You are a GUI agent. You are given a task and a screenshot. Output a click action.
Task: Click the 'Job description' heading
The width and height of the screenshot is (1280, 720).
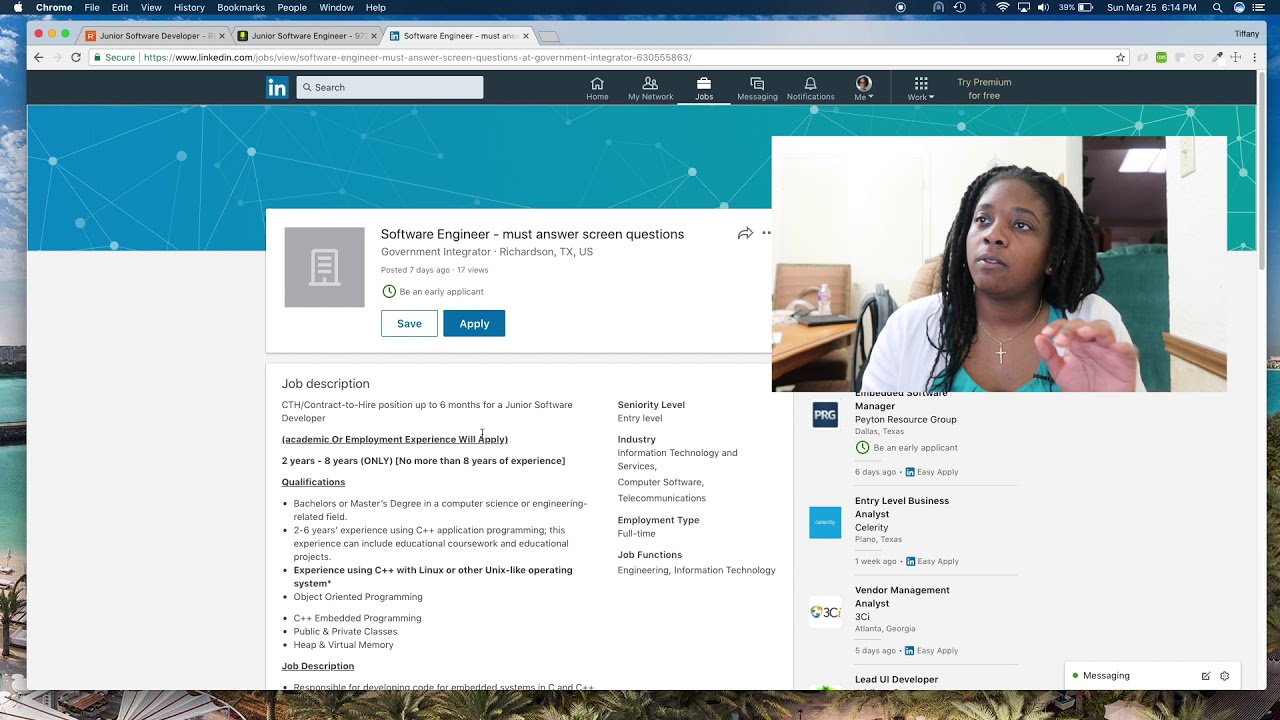click(x=325, y=384)
